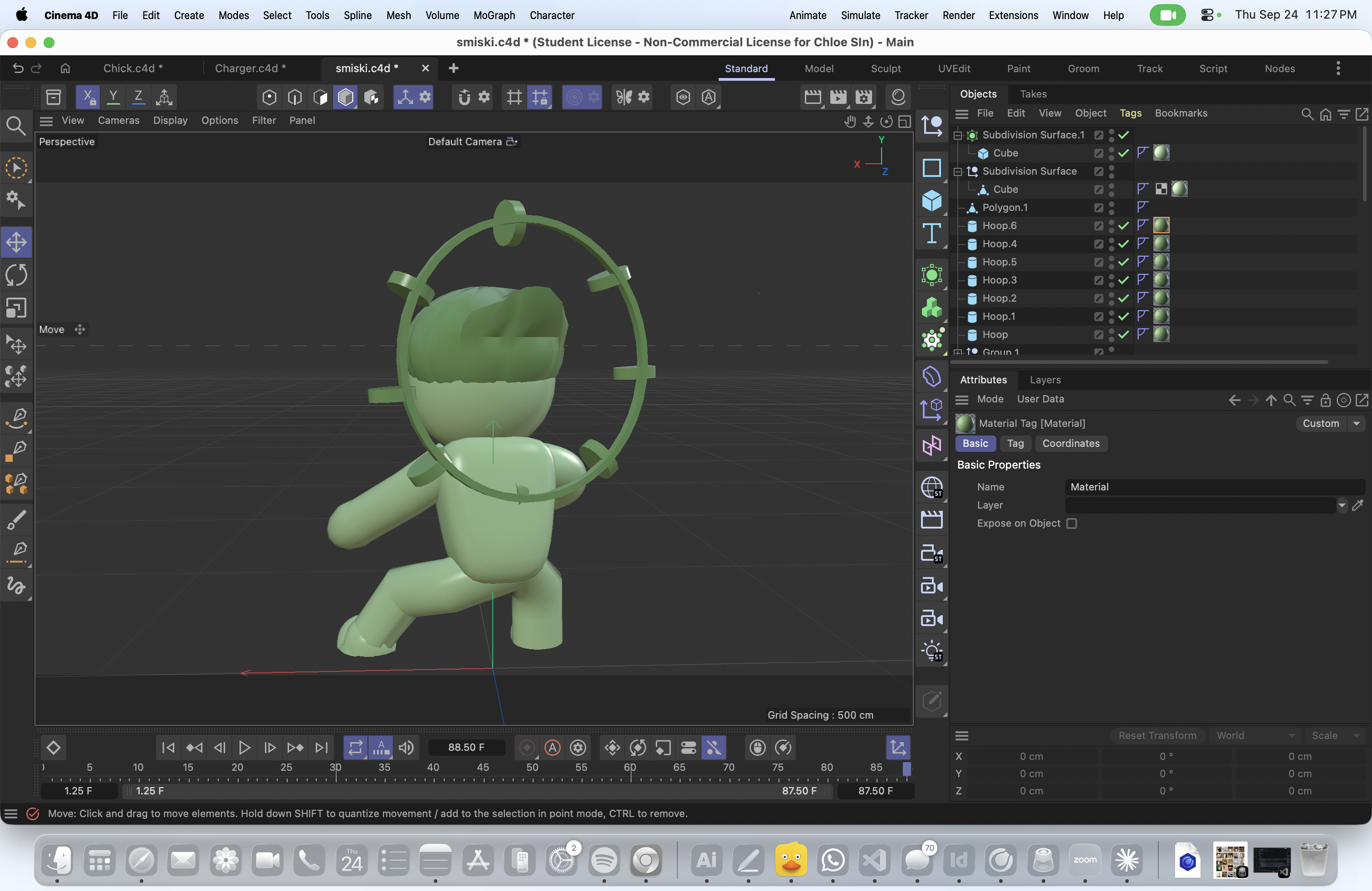The height and width of the screenshot is (891, 1372).
Task: Toggle Z axis lock
Action: 138,97
